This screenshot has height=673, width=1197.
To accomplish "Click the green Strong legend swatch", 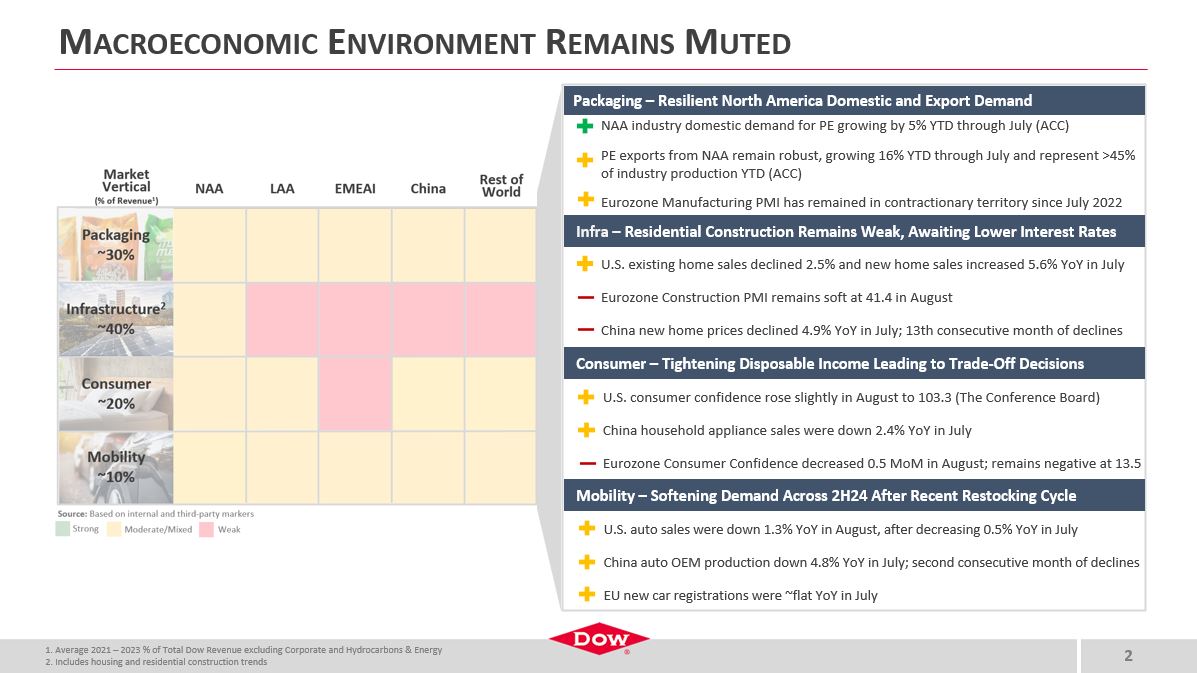I will 62,530.
